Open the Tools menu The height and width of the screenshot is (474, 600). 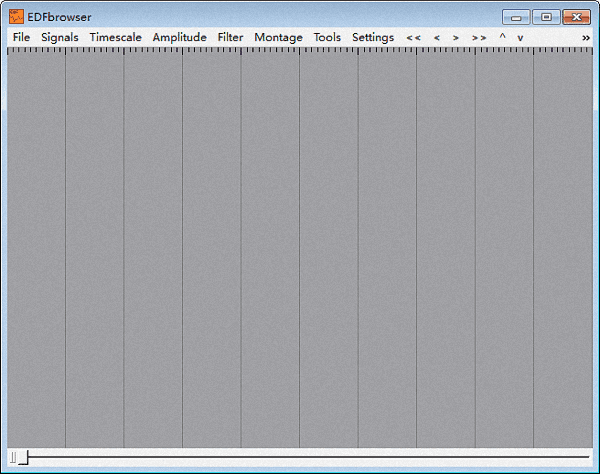pyautogui.click(x=327, y=38)
